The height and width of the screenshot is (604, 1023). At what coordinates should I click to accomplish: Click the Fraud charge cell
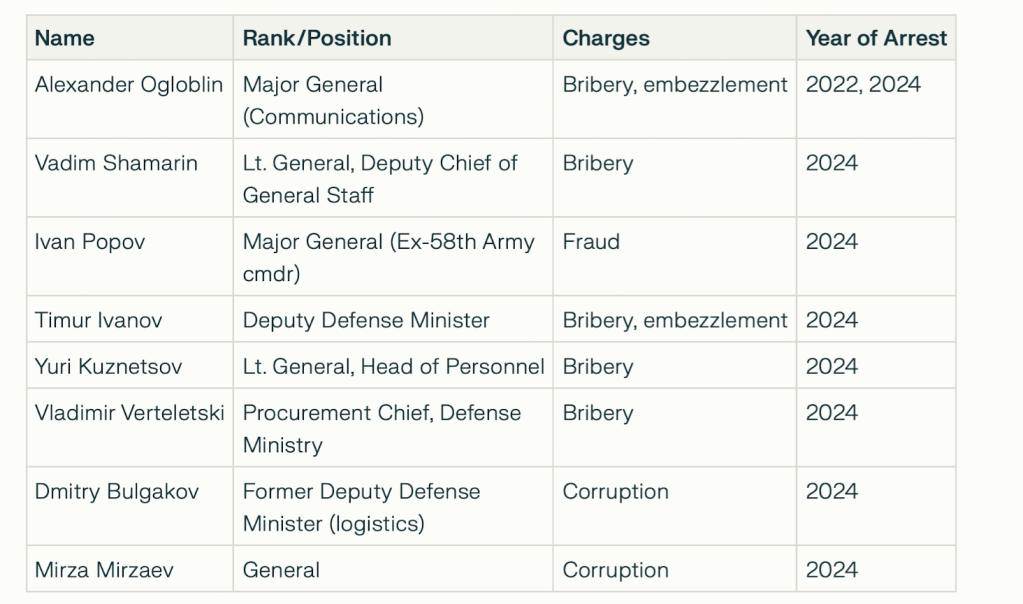point(591,242)
